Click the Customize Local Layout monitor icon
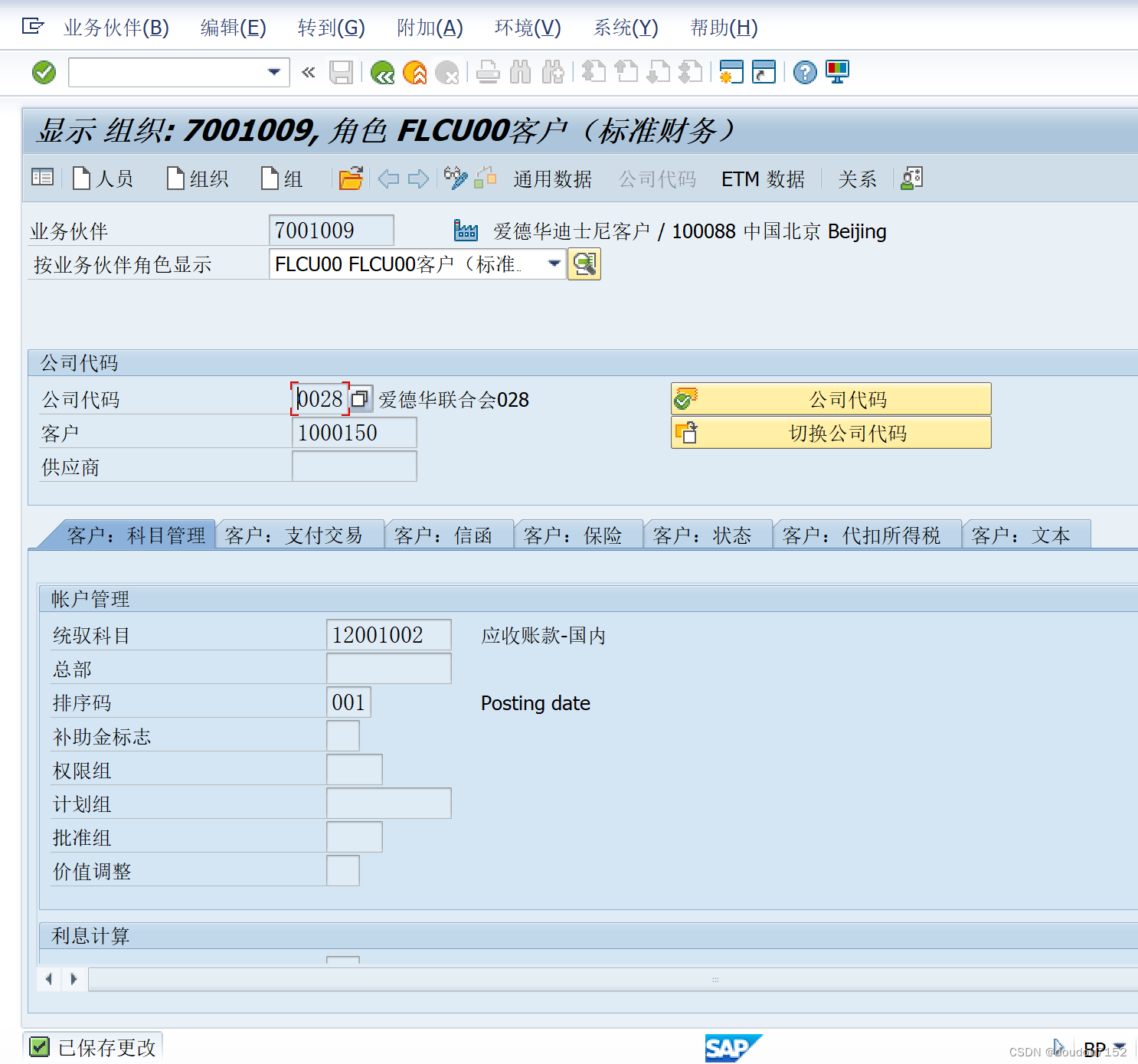Viewport: 1138px width, 1064px height. 837,73
